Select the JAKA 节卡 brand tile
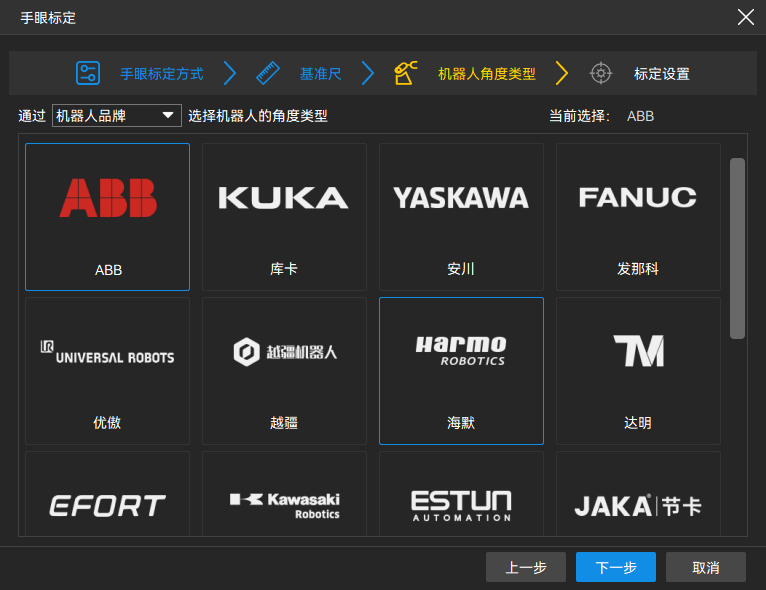This screenshot has height=590, width=766. click(638, 498)
